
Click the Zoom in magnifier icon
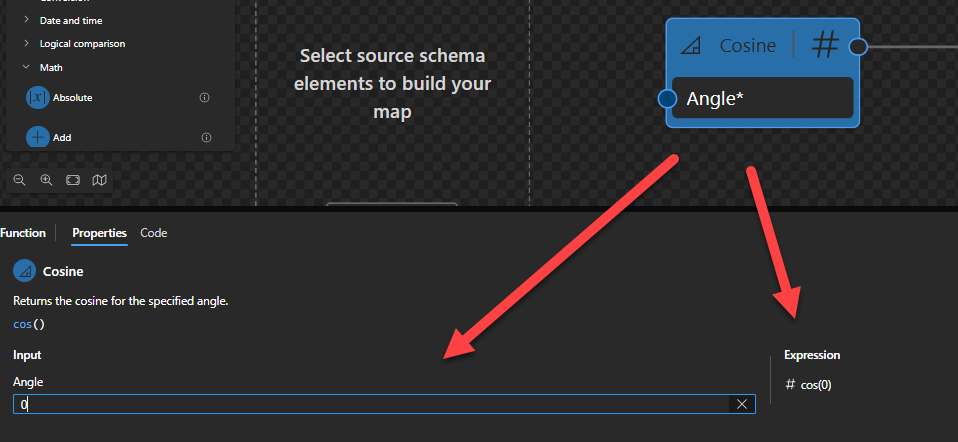46,180
